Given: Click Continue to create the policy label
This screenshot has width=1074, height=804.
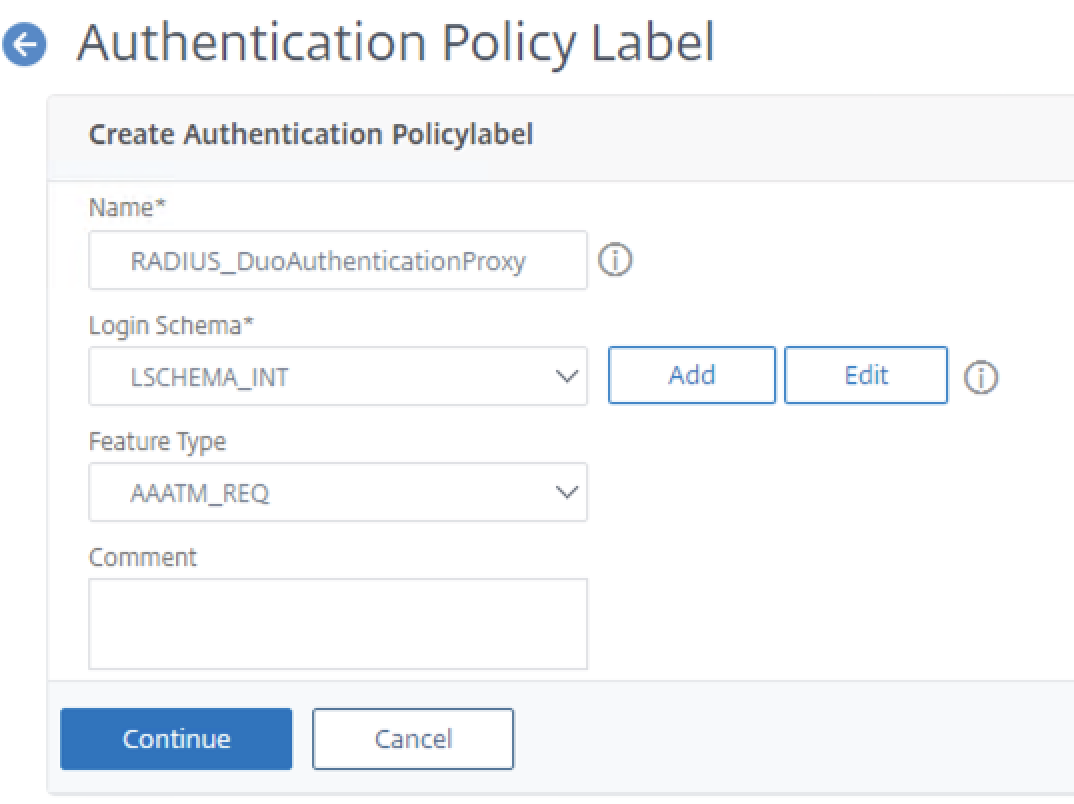Looking at the screenshot, I should tap(175, 738).
